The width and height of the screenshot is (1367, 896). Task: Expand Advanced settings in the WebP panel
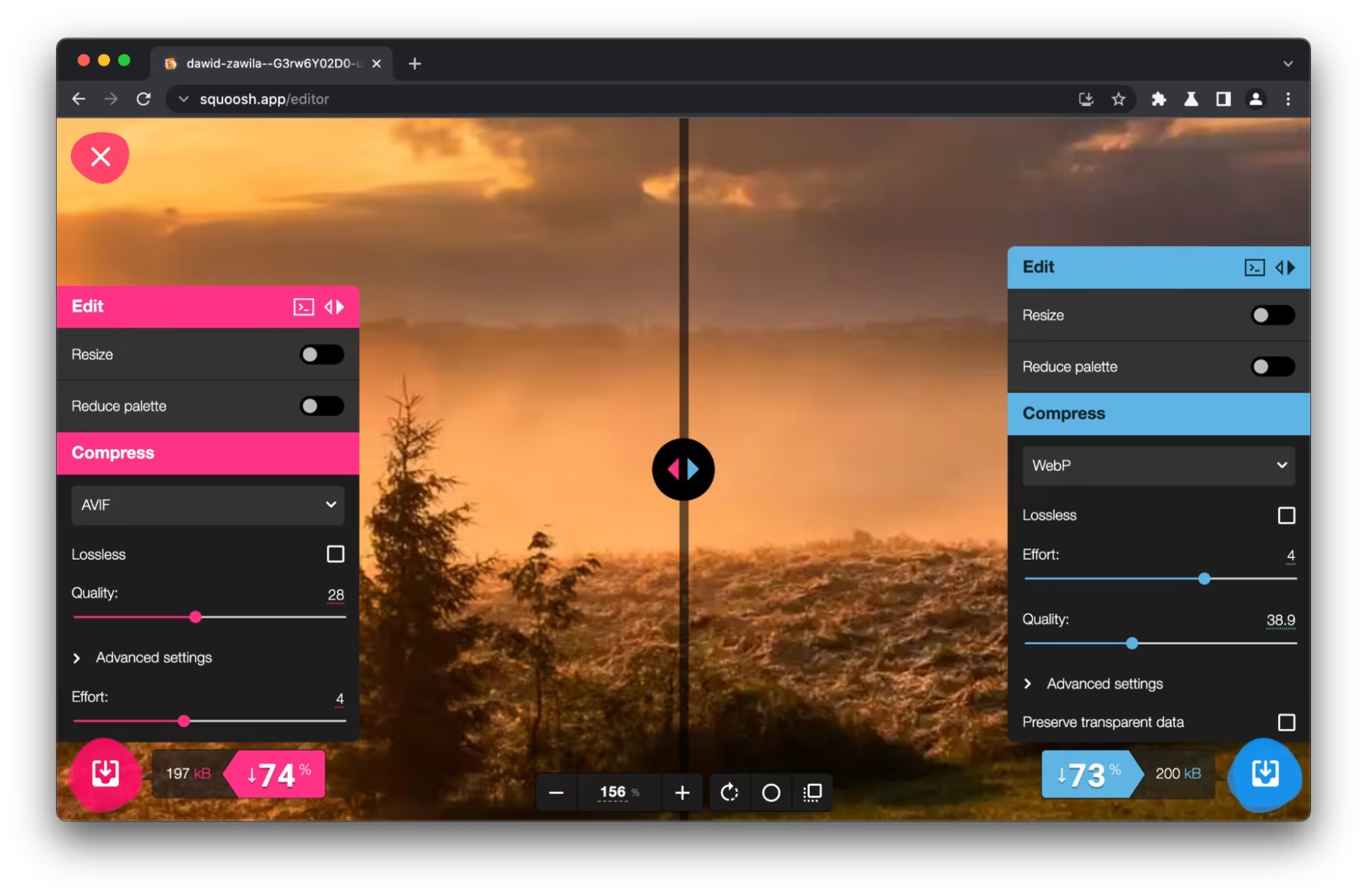[1093, 683]
